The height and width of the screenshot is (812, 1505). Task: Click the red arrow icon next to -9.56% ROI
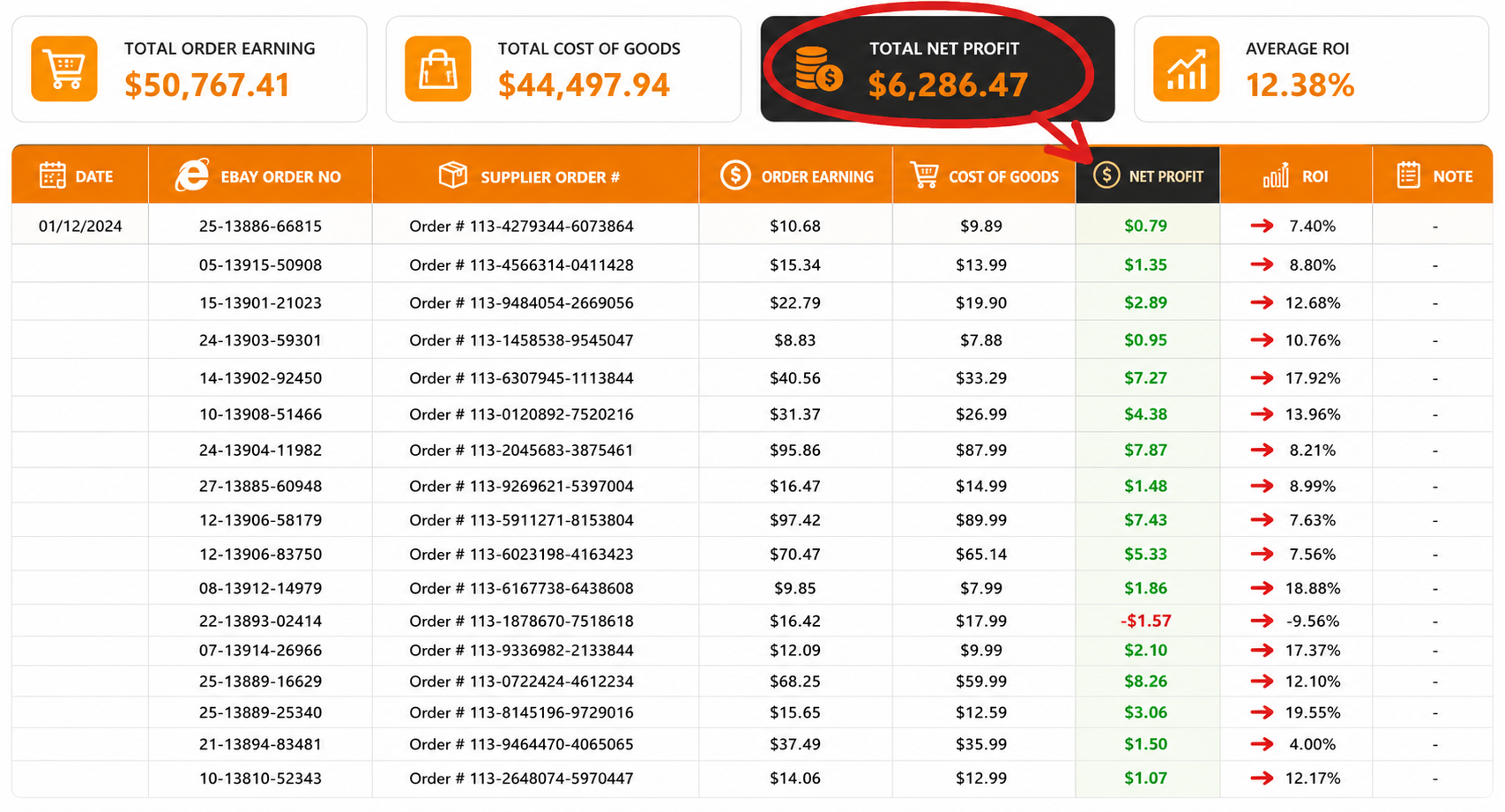(x=1262, y=621)
